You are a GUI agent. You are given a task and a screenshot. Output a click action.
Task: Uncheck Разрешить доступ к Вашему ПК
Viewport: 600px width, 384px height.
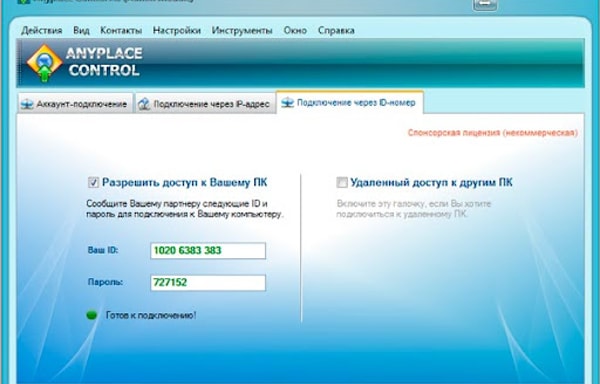tap(93, 182)
